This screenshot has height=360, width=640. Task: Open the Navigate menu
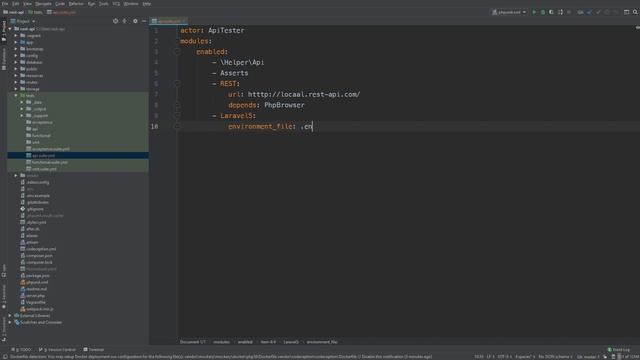43,4
